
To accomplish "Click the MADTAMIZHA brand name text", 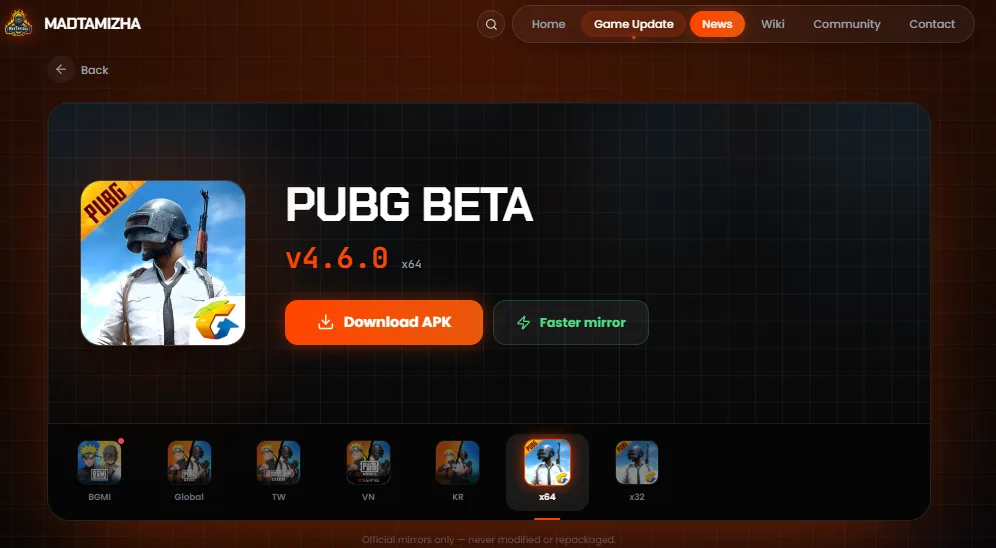I will [x=93, y=24].
